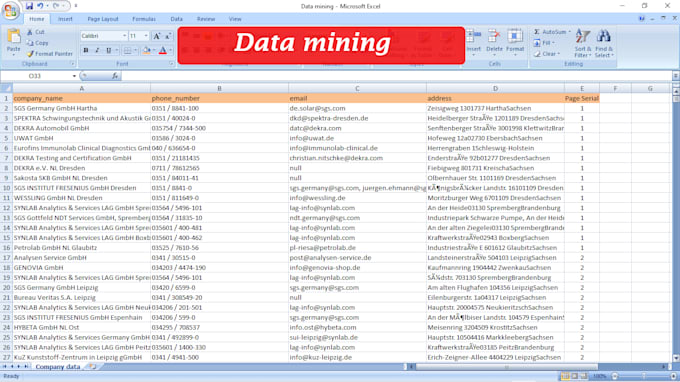Click the Excel Help icon

point(641,19)
